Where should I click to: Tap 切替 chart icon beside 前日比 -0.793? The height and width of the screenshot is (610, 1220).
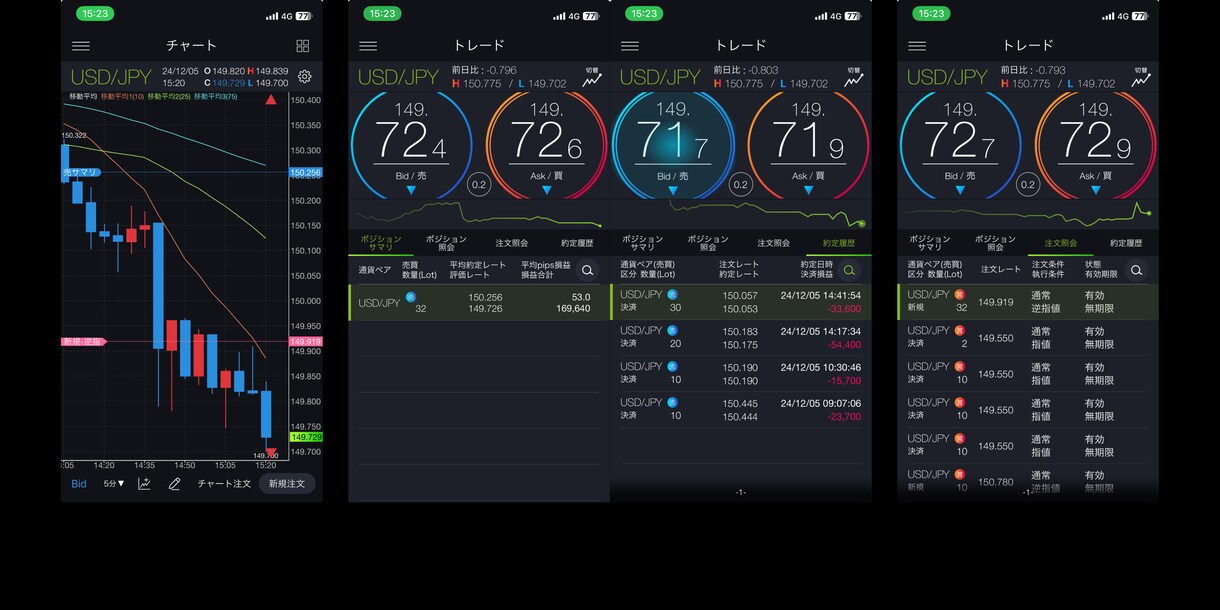(1141, 78)
